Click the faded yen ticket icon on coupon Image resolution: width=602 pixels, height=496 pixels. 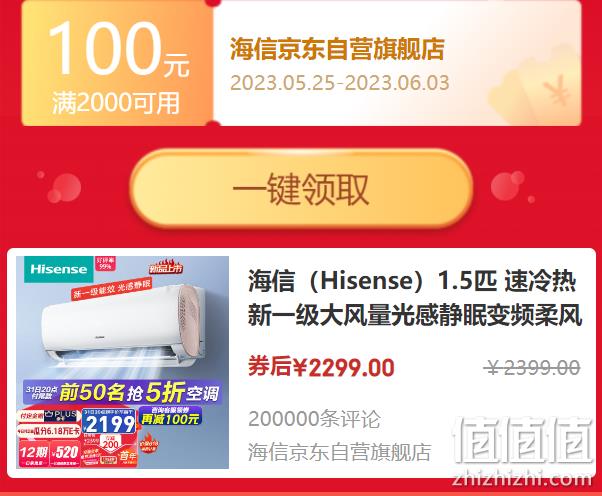point(536,91)
